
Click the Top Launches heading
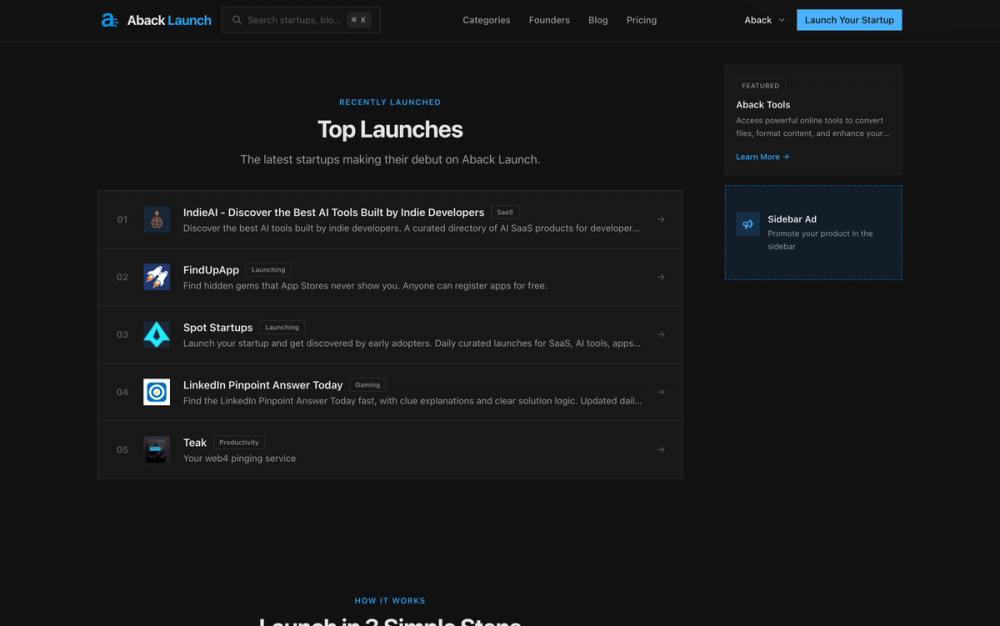click(x=390, y=129)
